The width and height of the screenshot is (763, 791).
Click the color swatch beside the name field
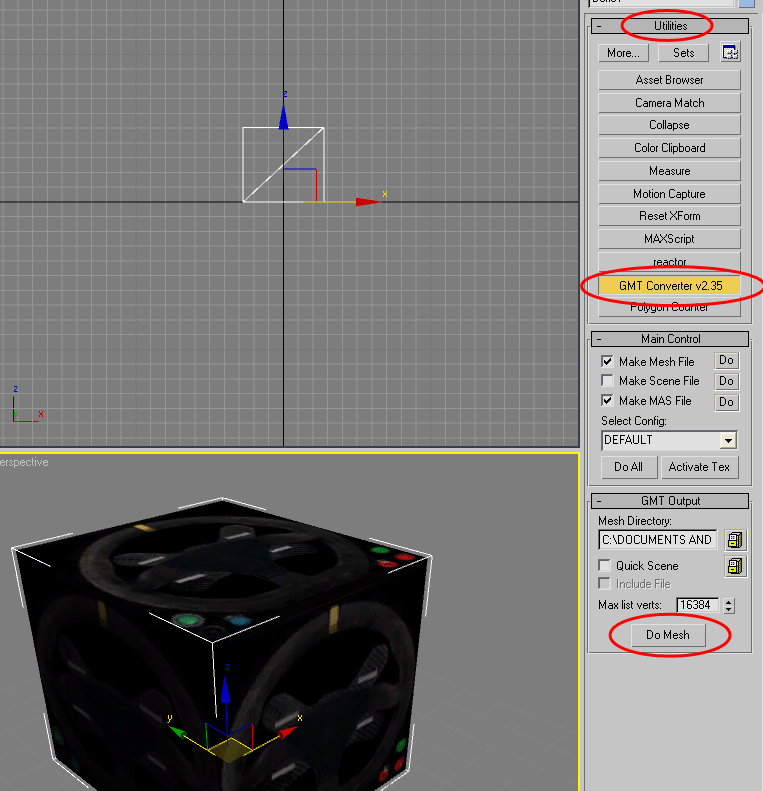746,3
